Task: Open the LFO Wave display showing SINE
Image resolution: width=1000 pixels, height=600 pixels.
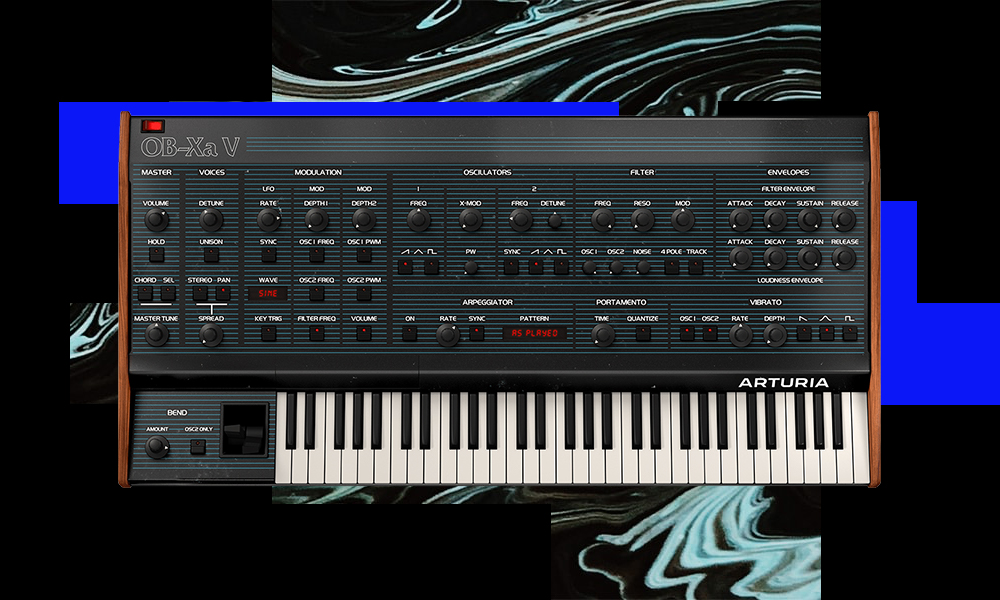Action: point(268,293)
